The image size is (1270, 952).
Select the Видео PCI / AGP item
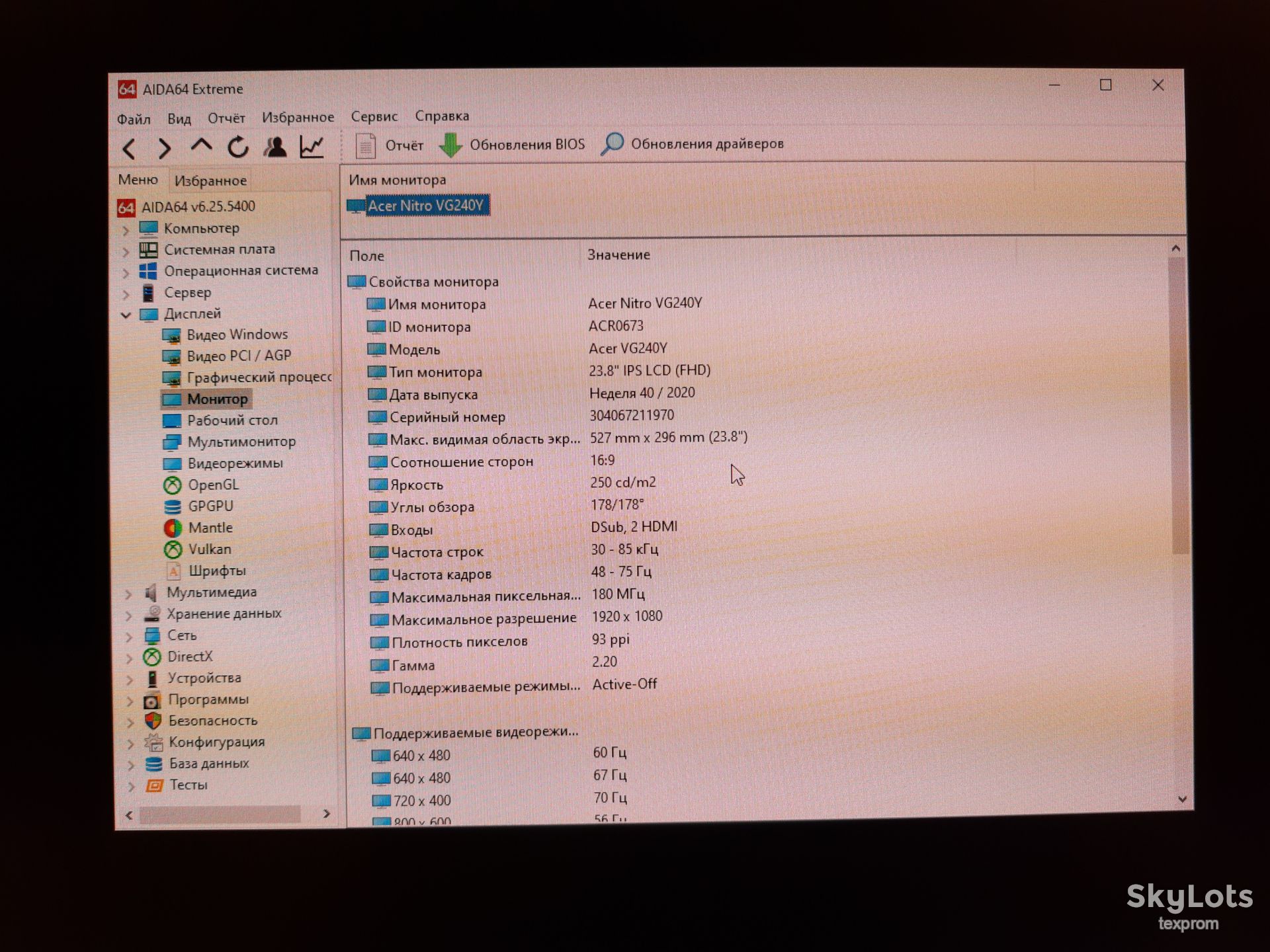(x=227, y=356)
